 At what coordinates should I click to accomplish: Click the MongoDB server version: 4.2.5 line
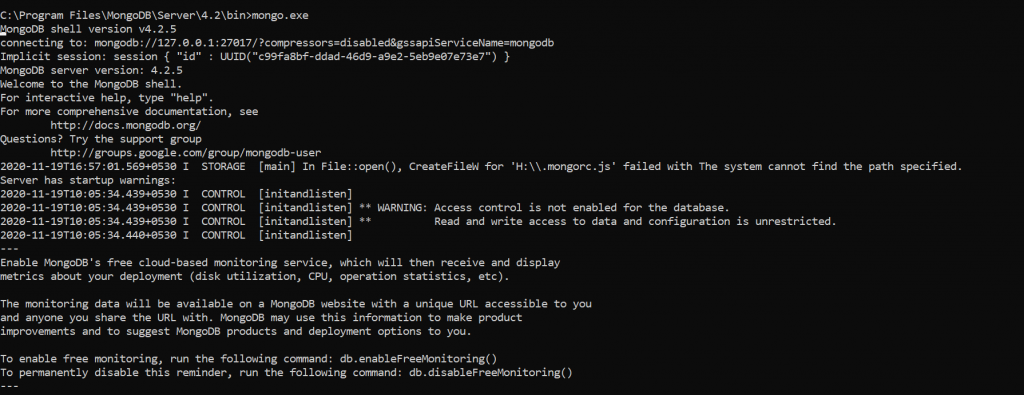[x=91, y=71]
